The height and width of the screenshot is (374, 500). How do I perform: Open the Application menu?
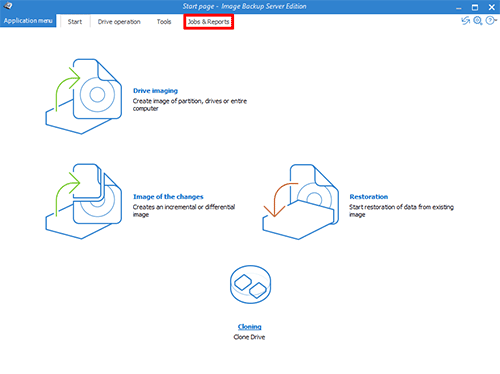pos(28,21)
